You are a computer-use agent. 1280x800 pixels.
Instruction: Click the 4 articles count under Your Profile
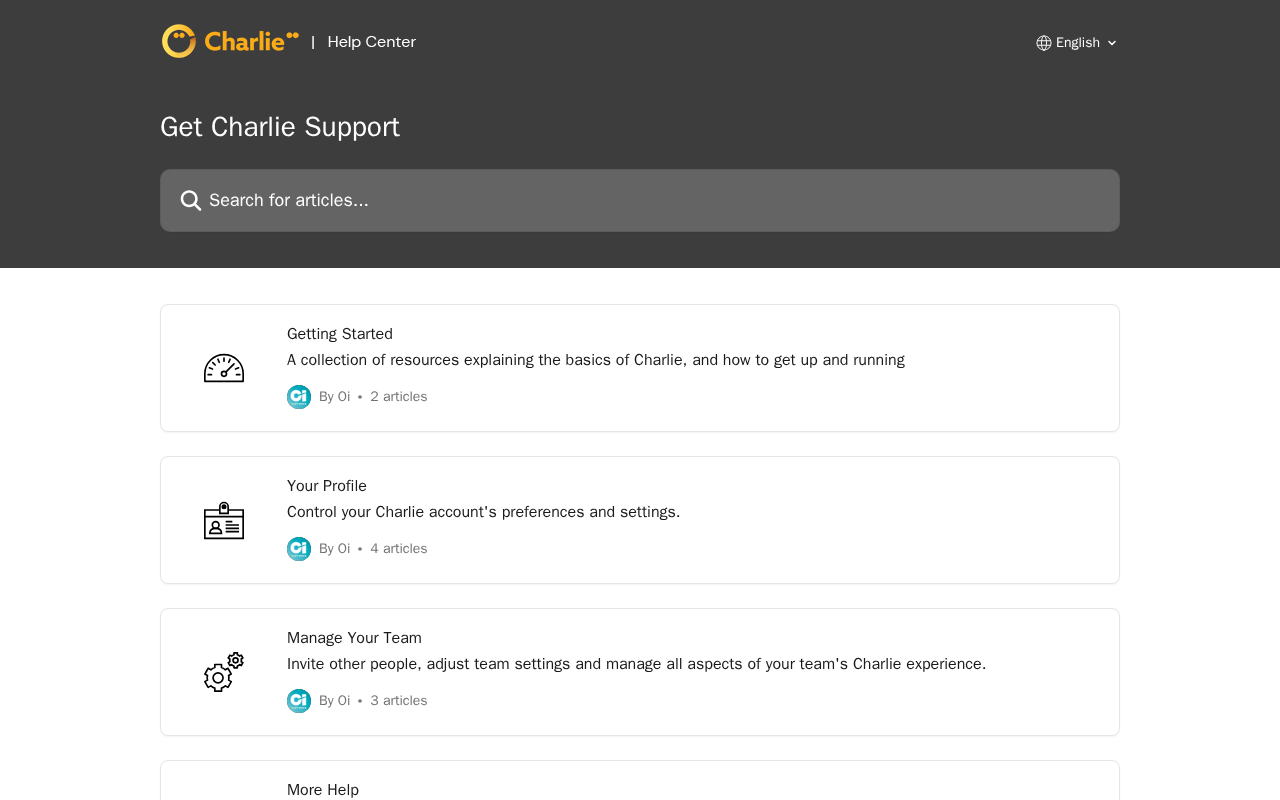click(x=398, y=549)
